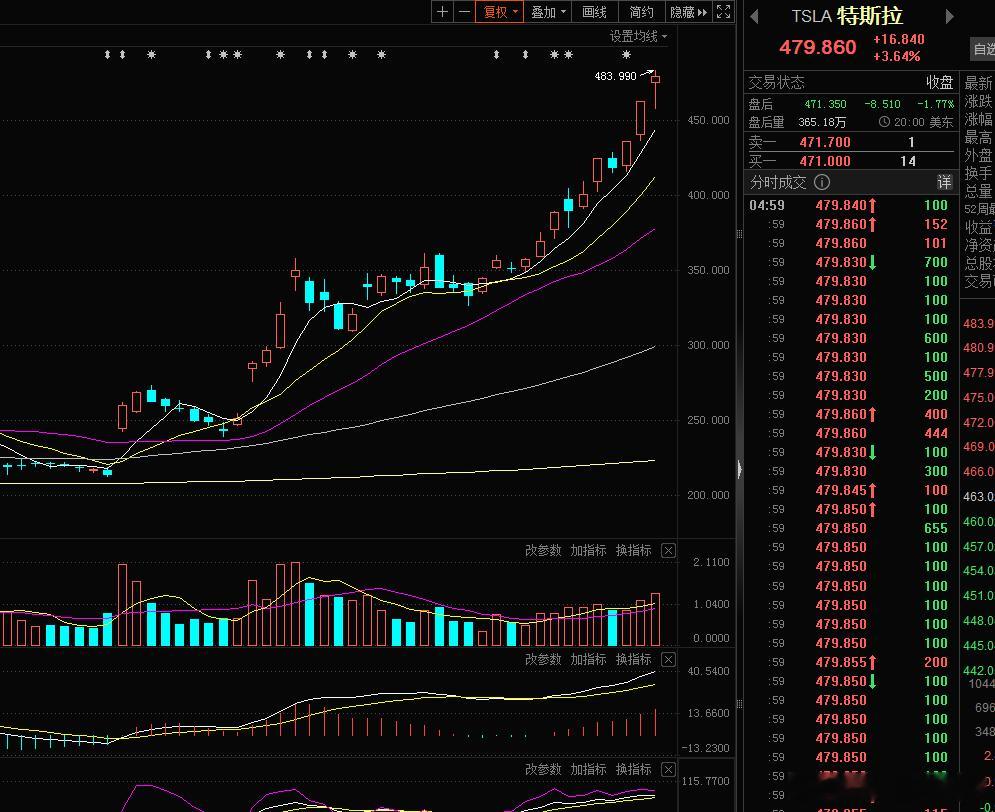
Task: Click the 收盘 trading status label
Action: [939, 82]
